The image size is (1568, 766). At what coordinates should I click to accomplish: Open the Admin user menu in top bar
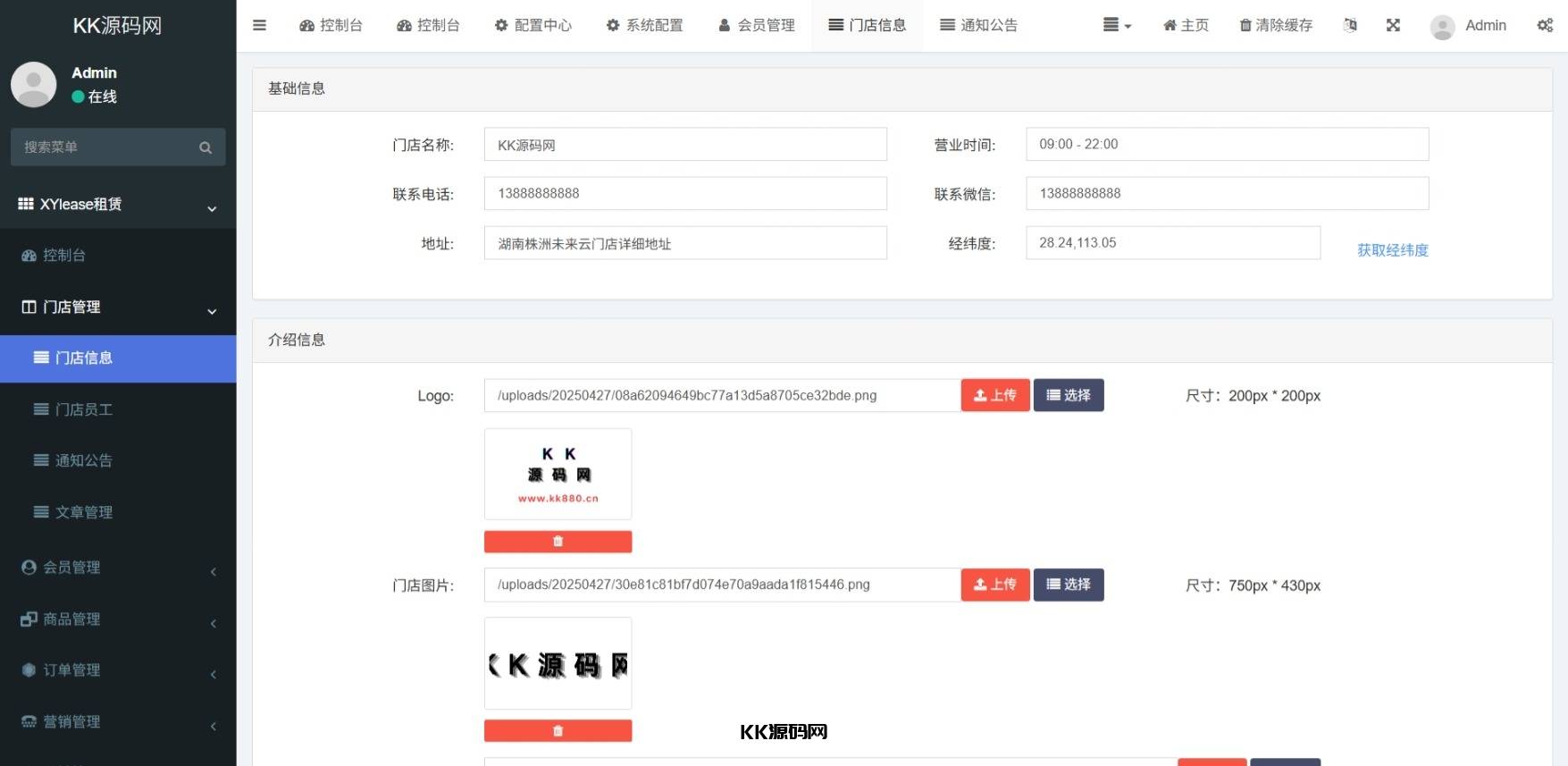click(x=1468, y=26)
